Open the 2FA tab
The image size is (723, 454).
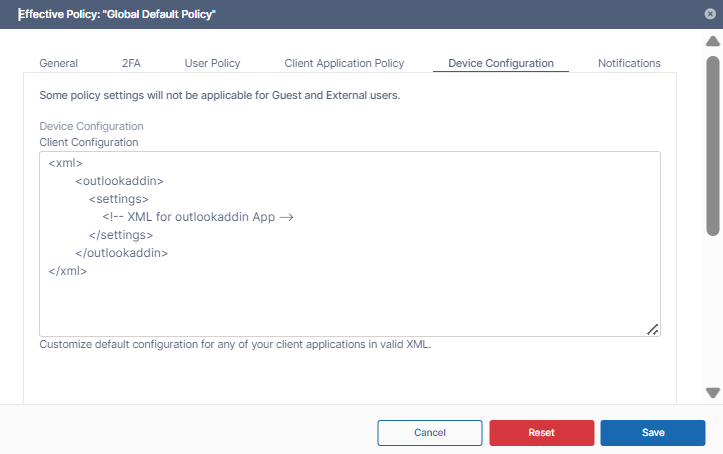131,63
